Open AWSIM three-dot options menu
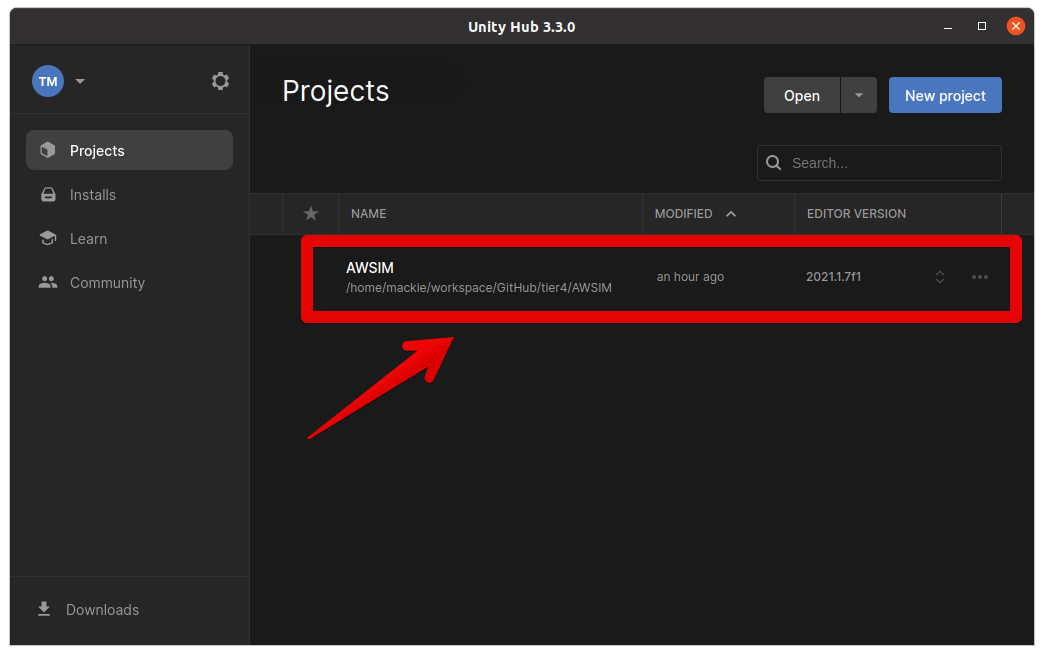Image resolution: width=1044 pixels, height=655 pixels. coord(979,277)
